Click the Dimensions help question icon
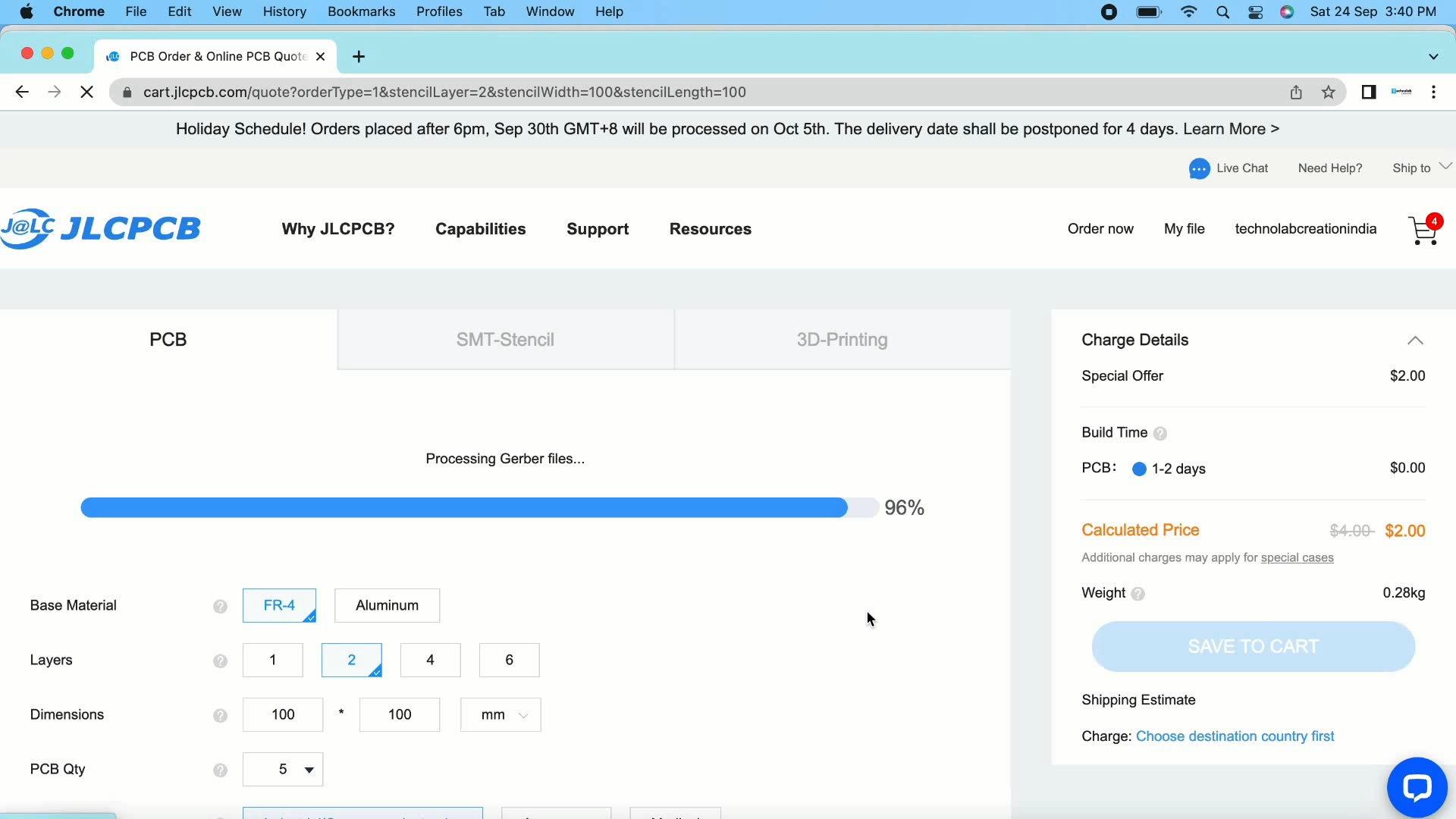1456x819 pixels. [220, 715]
